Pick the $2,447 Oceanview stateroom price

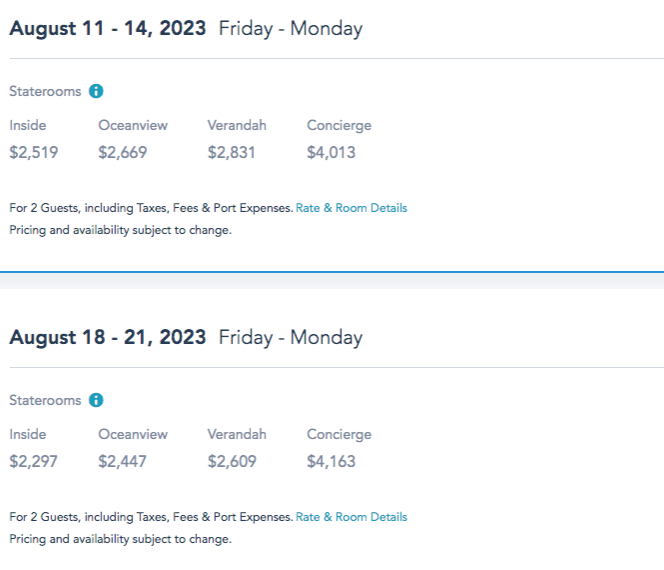coord(123,462)
